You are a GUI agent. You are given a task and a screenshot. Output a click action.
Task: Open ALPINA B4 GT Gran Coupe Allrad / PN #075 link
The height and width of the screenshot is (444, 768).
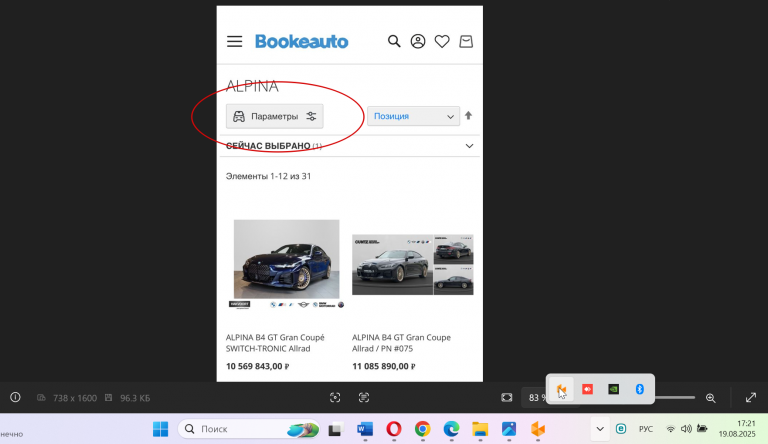tap(401, 343)
